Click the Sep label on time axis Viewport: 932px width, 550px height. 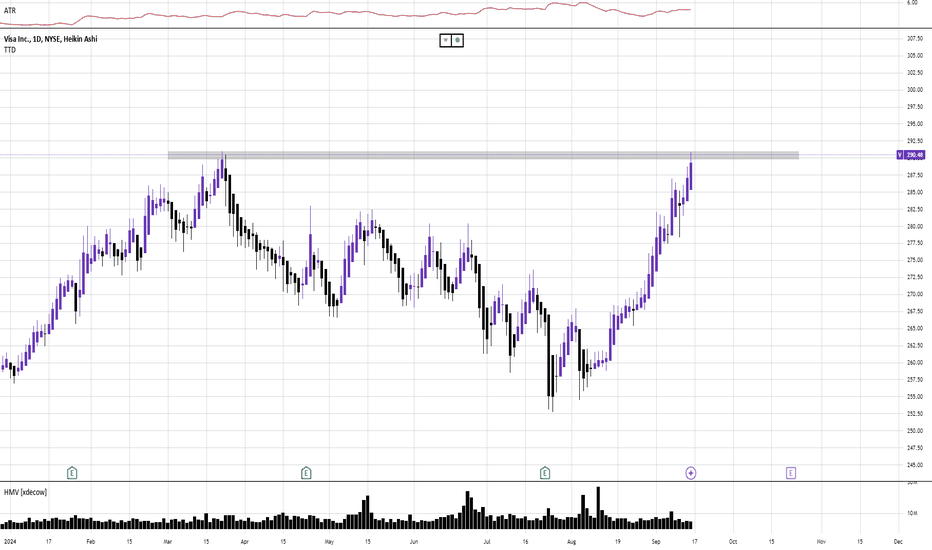[x=656, y=542]
